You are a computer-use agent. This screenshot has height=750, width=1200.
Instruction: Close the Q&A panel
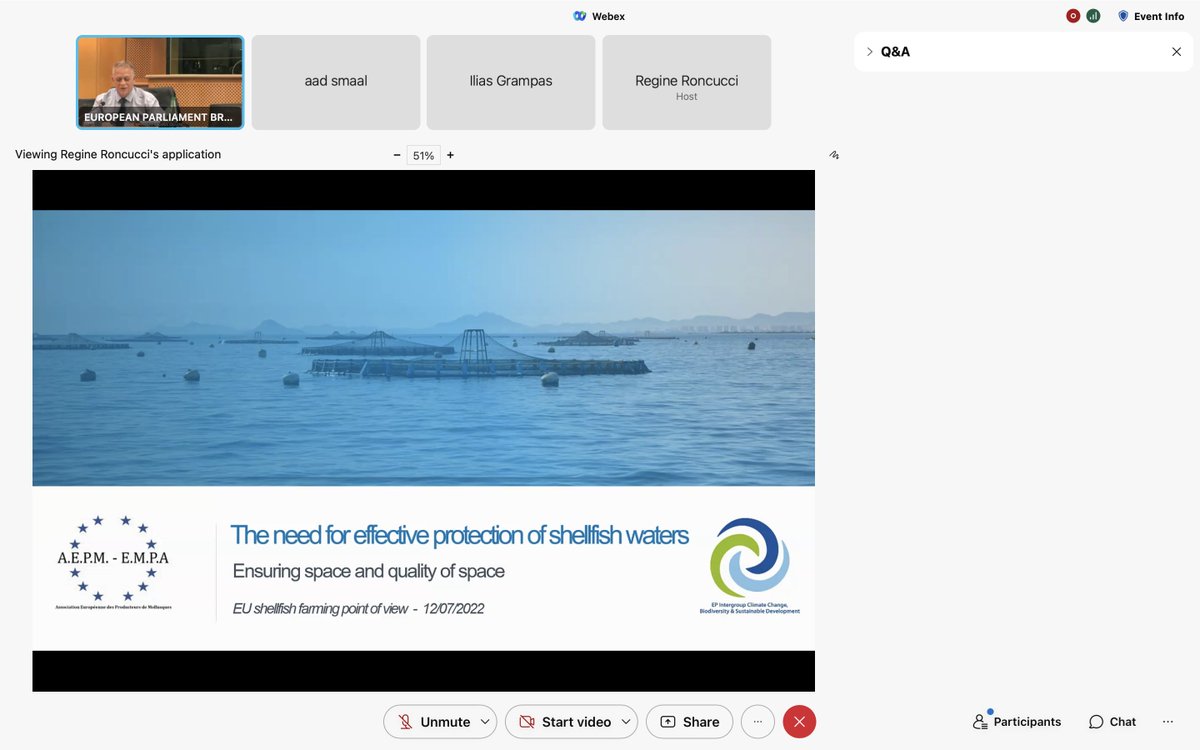(1176, 52)
